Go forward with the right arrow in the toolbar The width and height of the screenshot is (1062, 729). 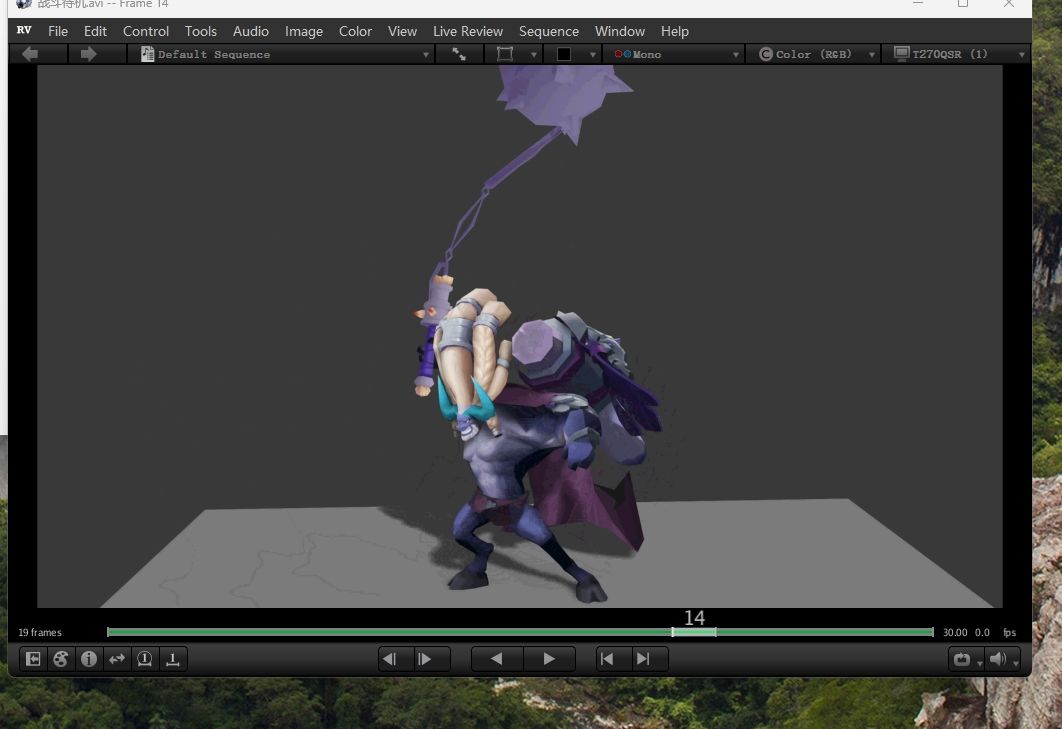(88, 54)
